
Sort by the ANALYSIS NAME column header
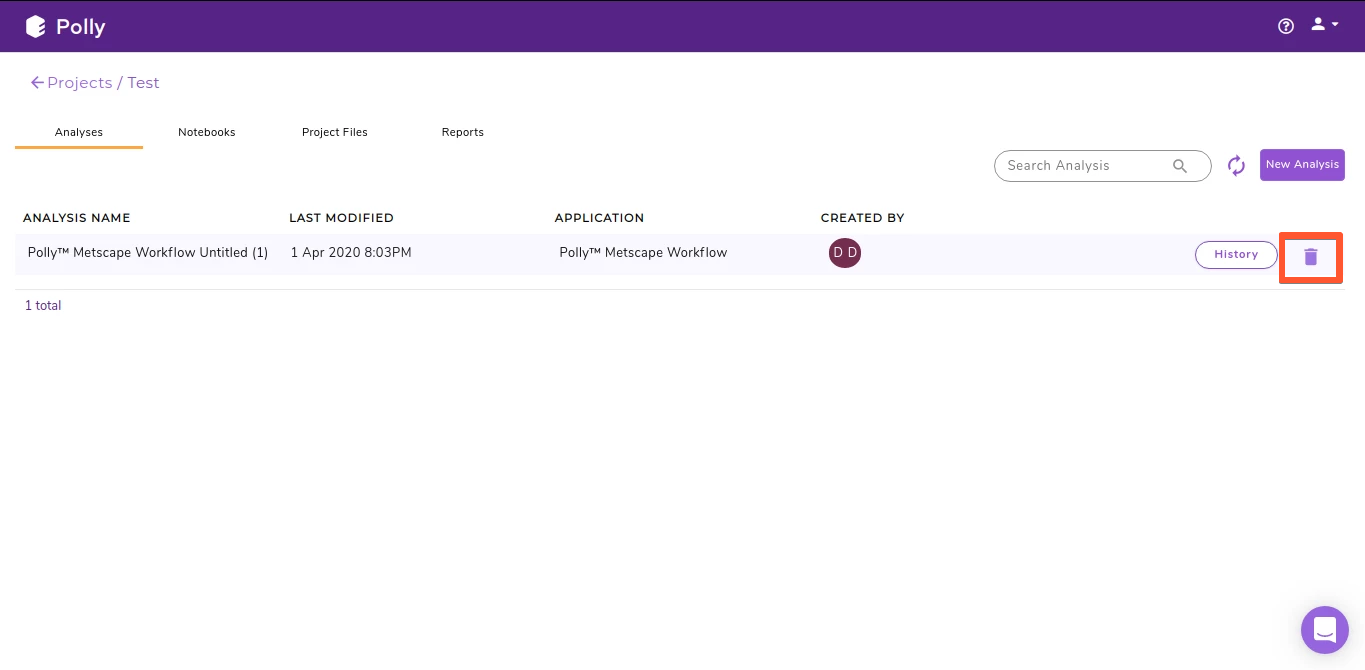click(77, 217)
